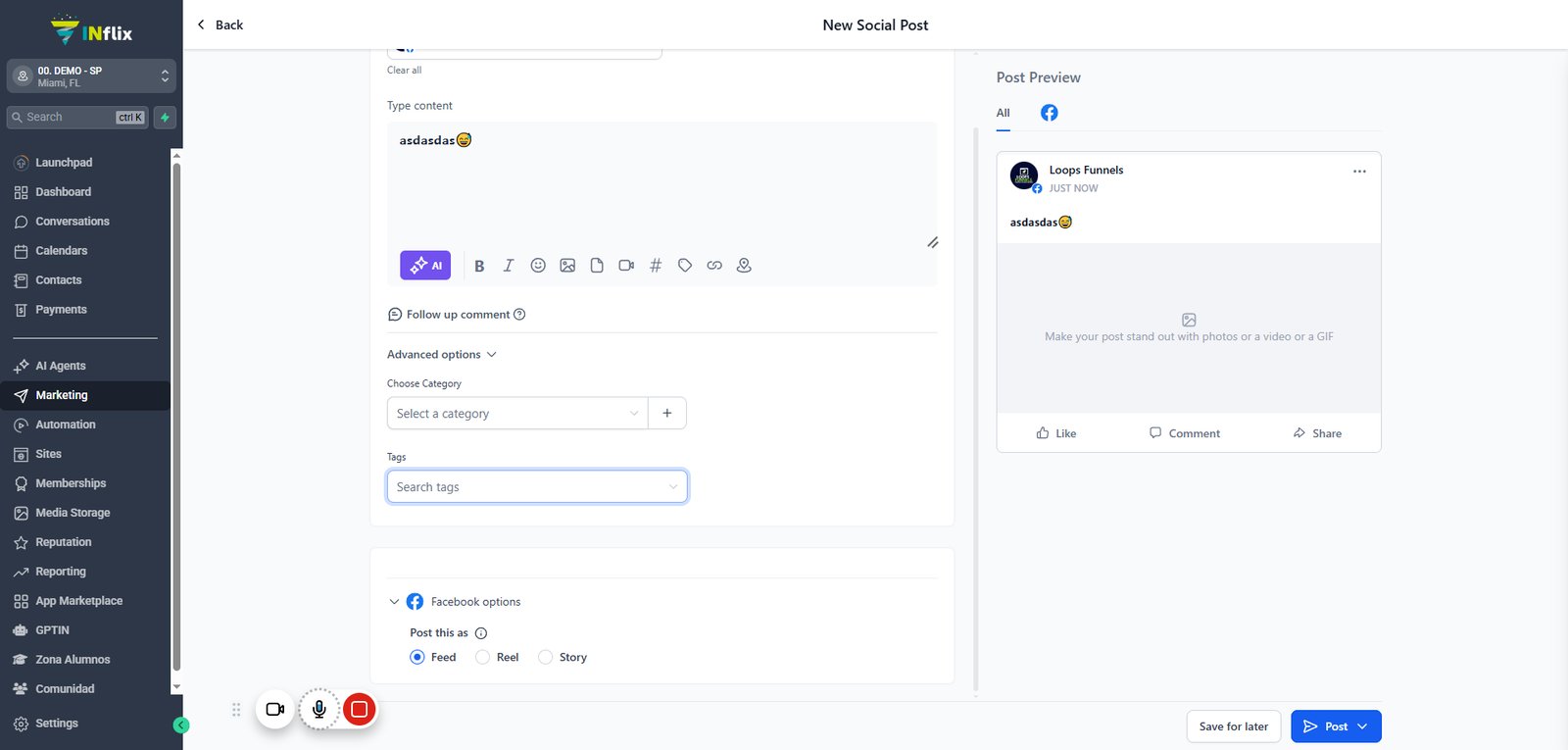Select the Feed radio option
Screen dimensions: 1568x750
pos(417,658)
